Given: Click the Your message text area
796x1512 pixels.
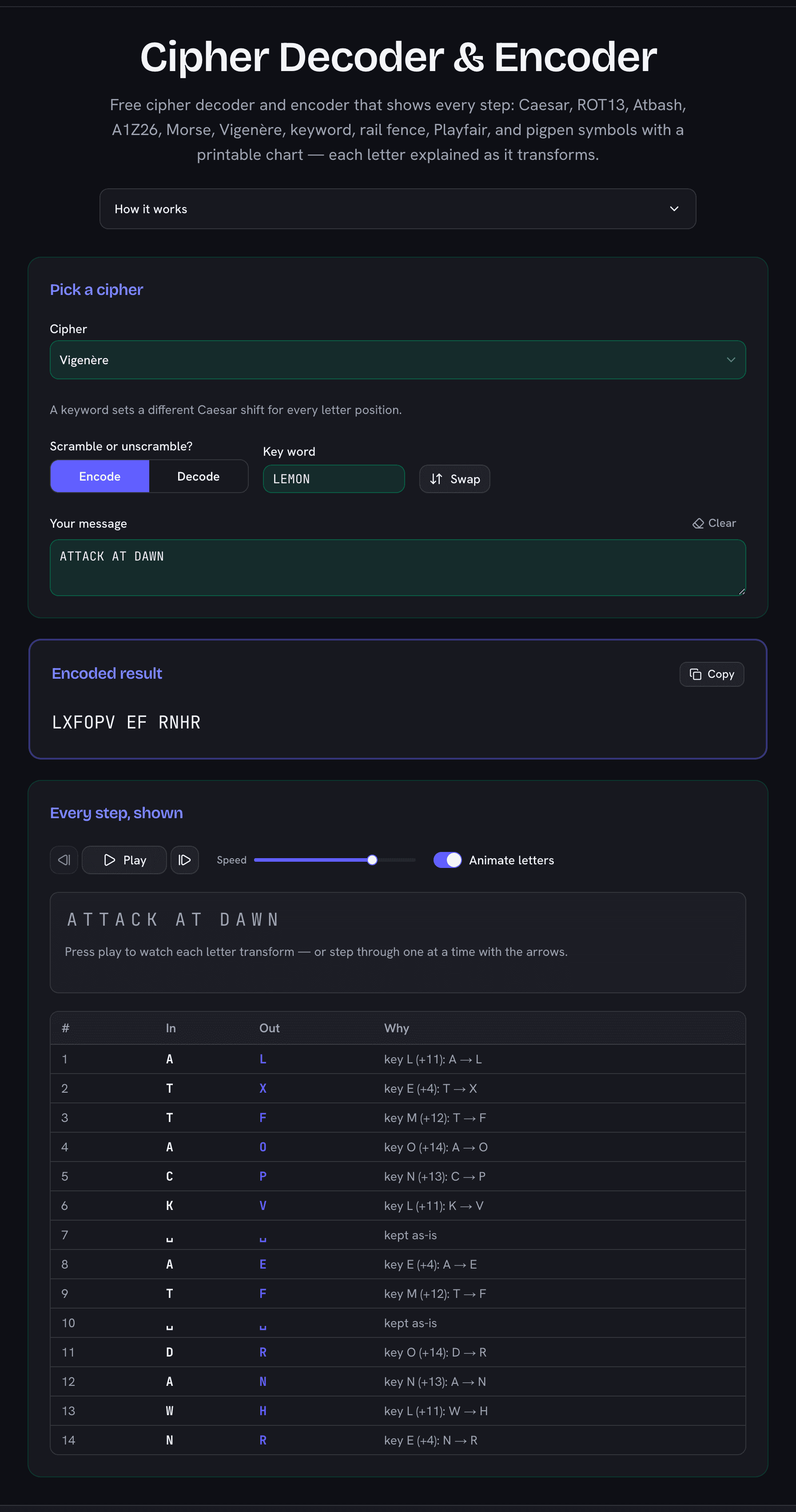Looking at the screenshot, I should (x=398, y=568).
